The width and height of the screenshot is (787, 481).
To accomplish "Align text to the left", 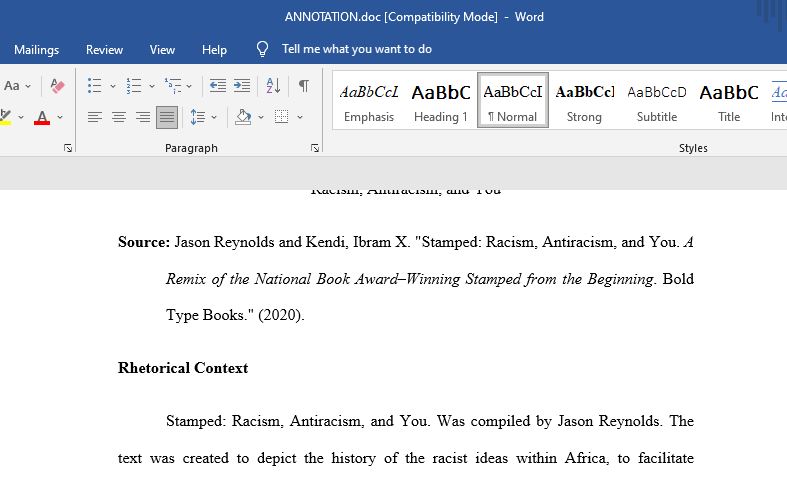I will point(94,117).
